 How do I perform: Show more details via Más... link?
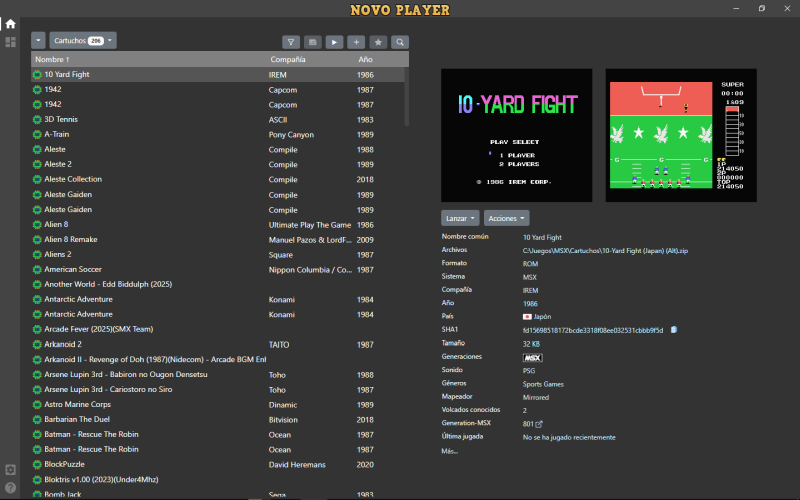449,451
